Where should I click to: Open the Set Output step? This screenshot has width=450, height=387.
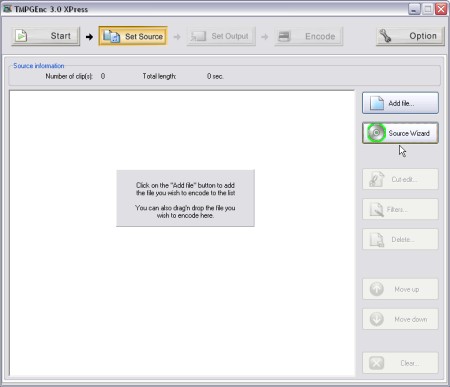[221, 36]
